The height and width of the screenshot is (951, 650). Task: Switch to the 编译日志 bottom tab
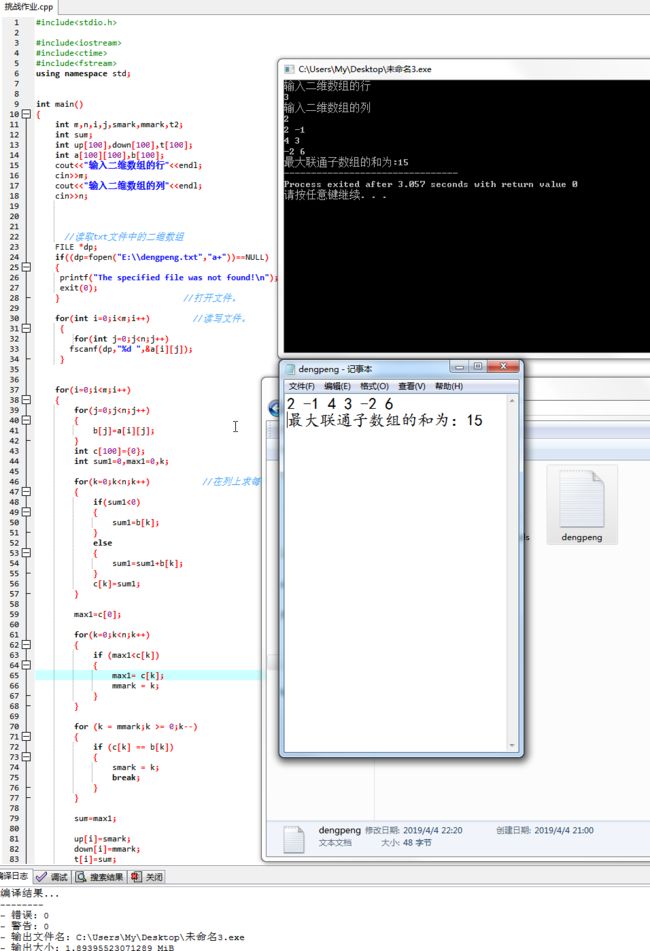coord(15,876)
